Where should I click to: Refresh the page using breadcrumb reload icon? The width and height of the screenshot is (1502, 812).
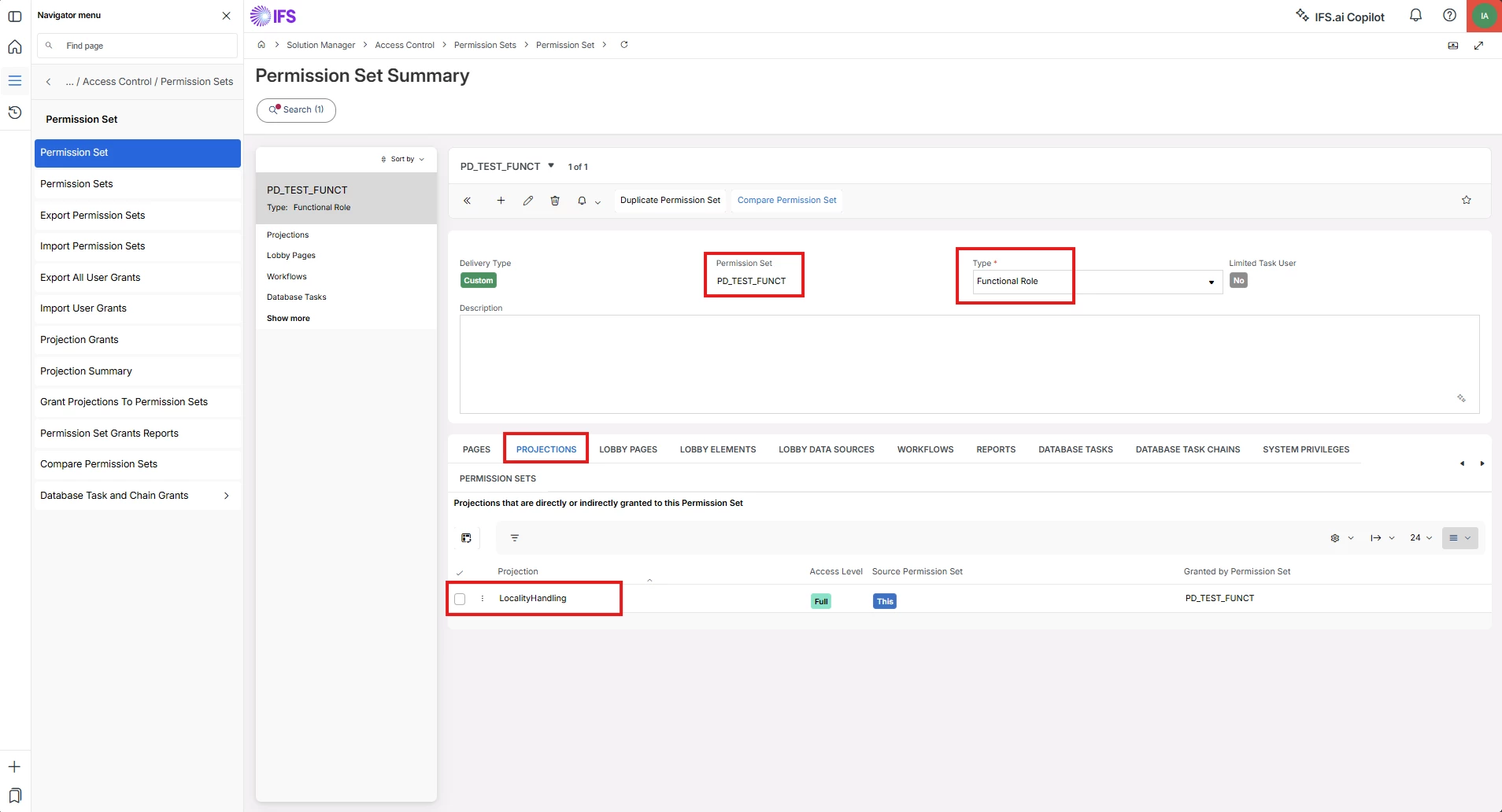click(x=624, y=45)
